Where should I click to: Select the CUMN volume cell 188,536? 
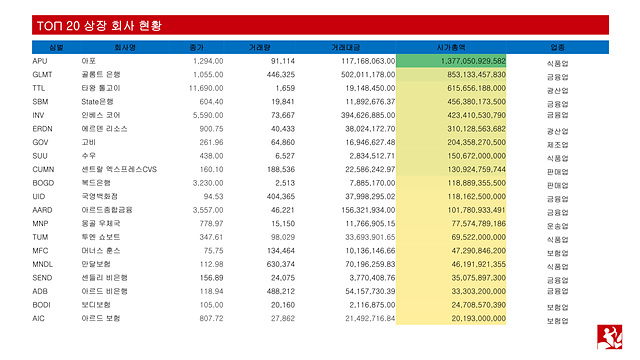coord(281,169)
